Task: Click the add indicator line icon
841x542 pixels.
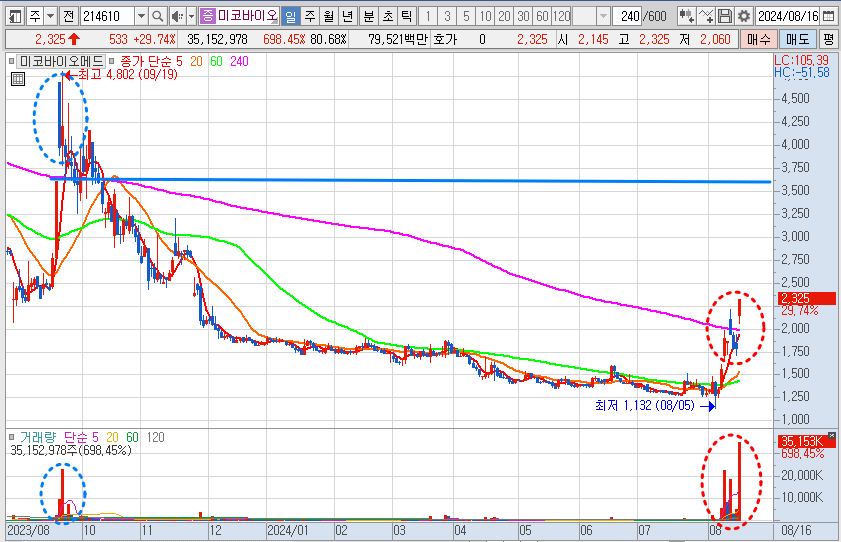Action: pos(706,16)
